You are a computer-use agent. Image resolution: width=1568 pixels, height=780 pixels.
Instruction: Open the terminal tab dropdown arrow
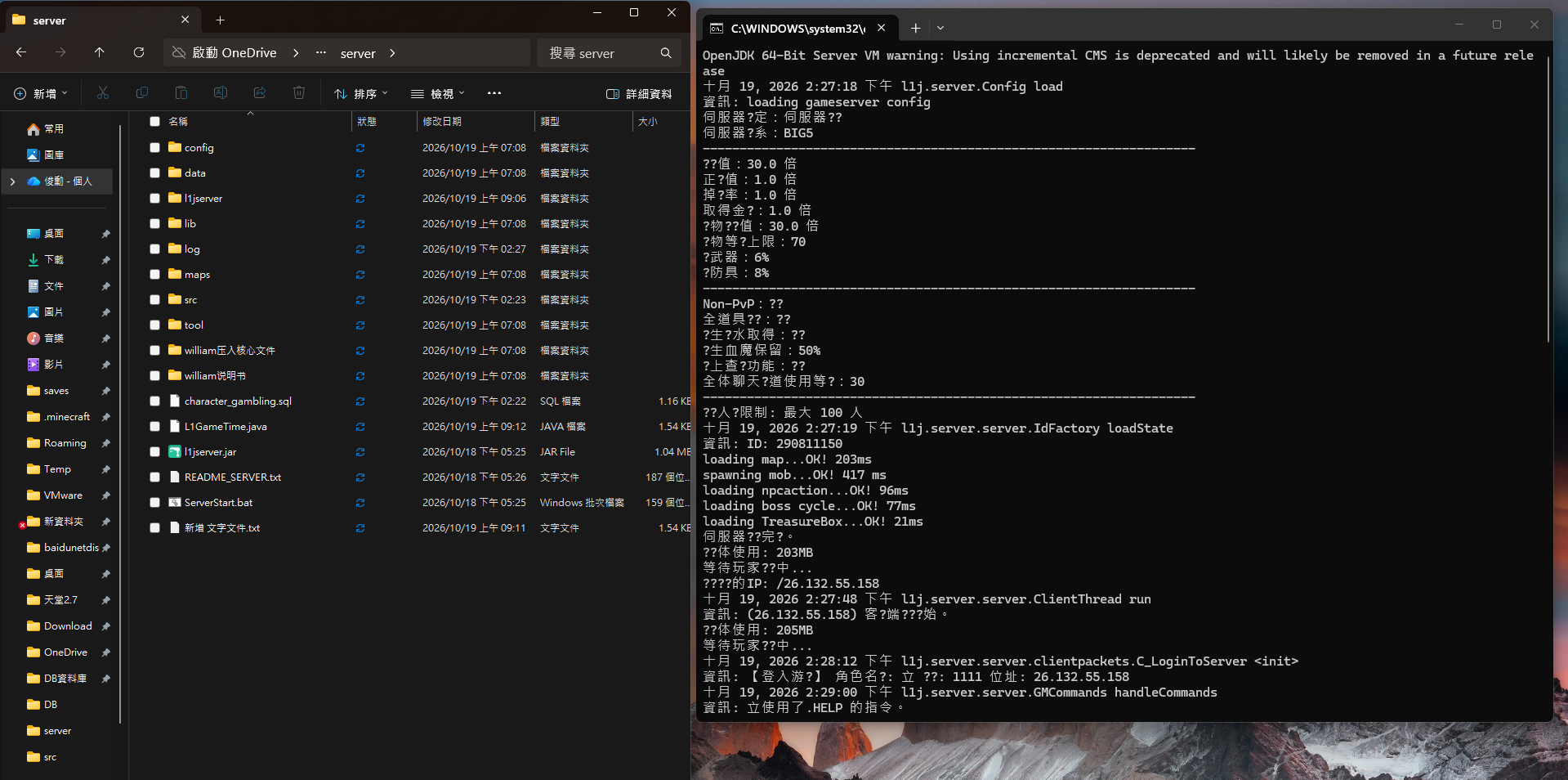point(940,28)
